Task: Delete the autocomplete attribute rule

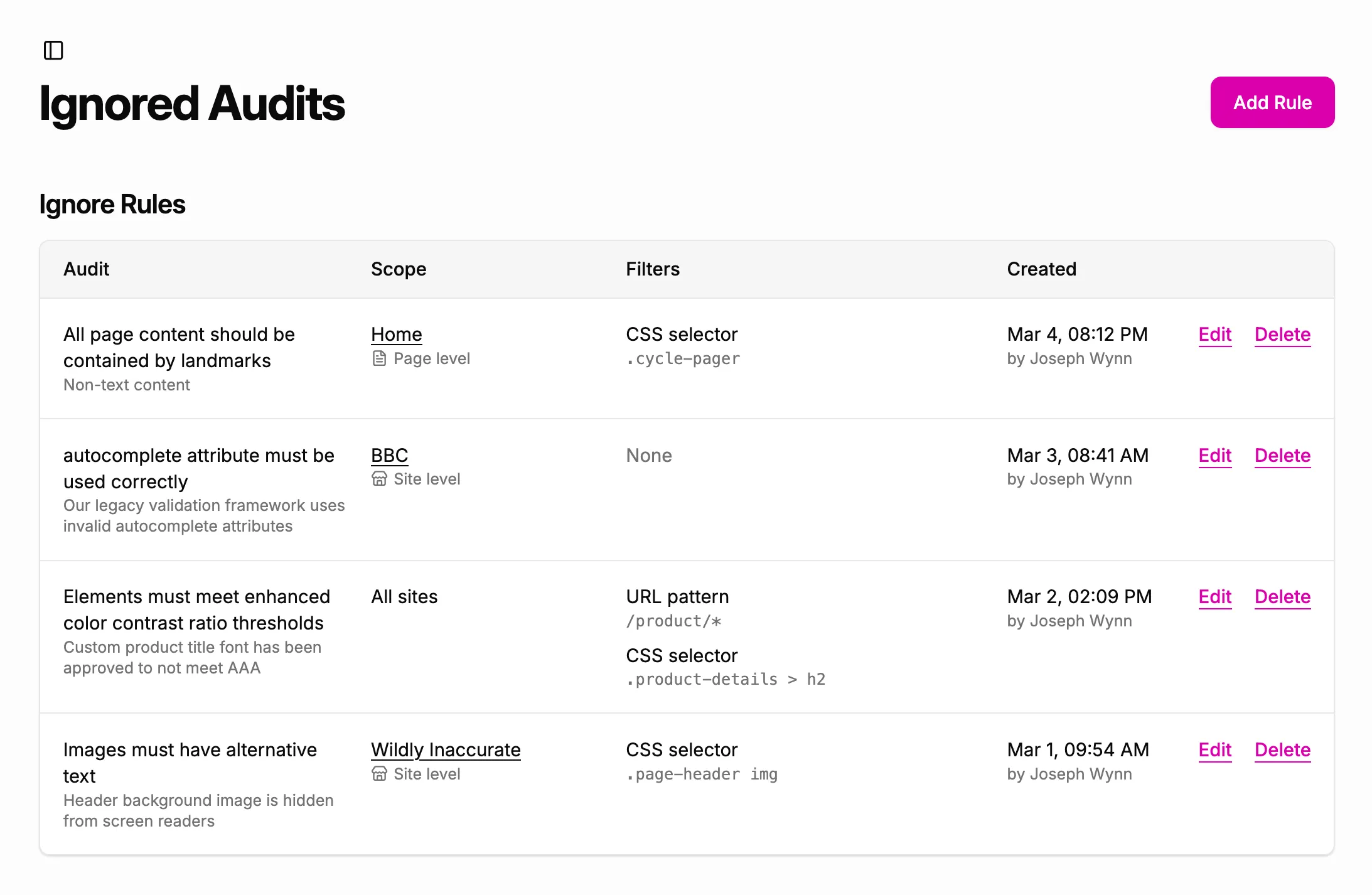Action: [1282, 456]
